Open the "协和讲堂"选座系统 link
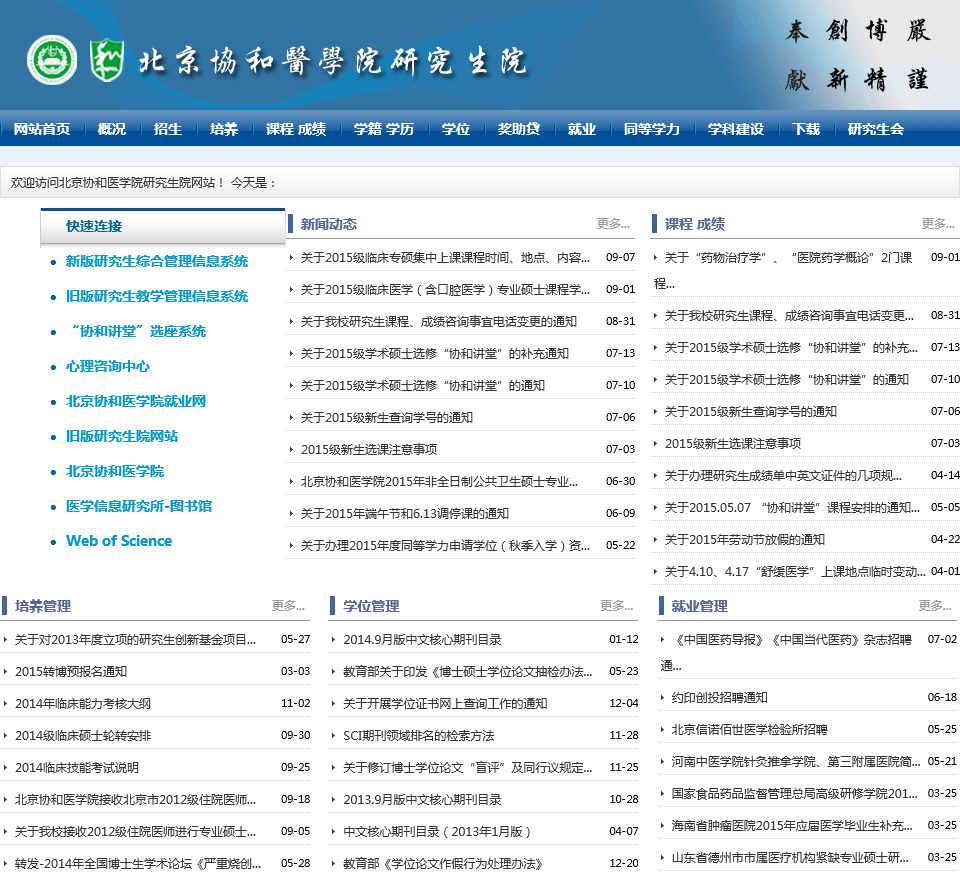Viewport: 960px width, 873px height. [136, 332]
